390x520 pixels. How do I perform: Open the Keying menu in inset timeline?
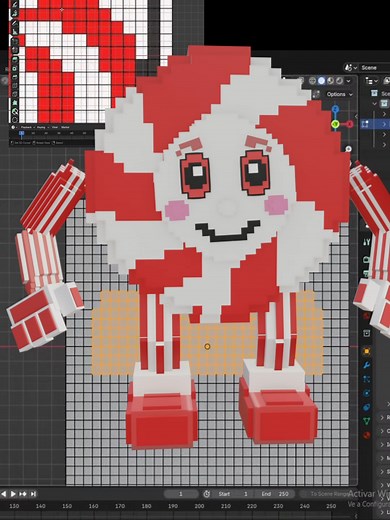point(42,127)
